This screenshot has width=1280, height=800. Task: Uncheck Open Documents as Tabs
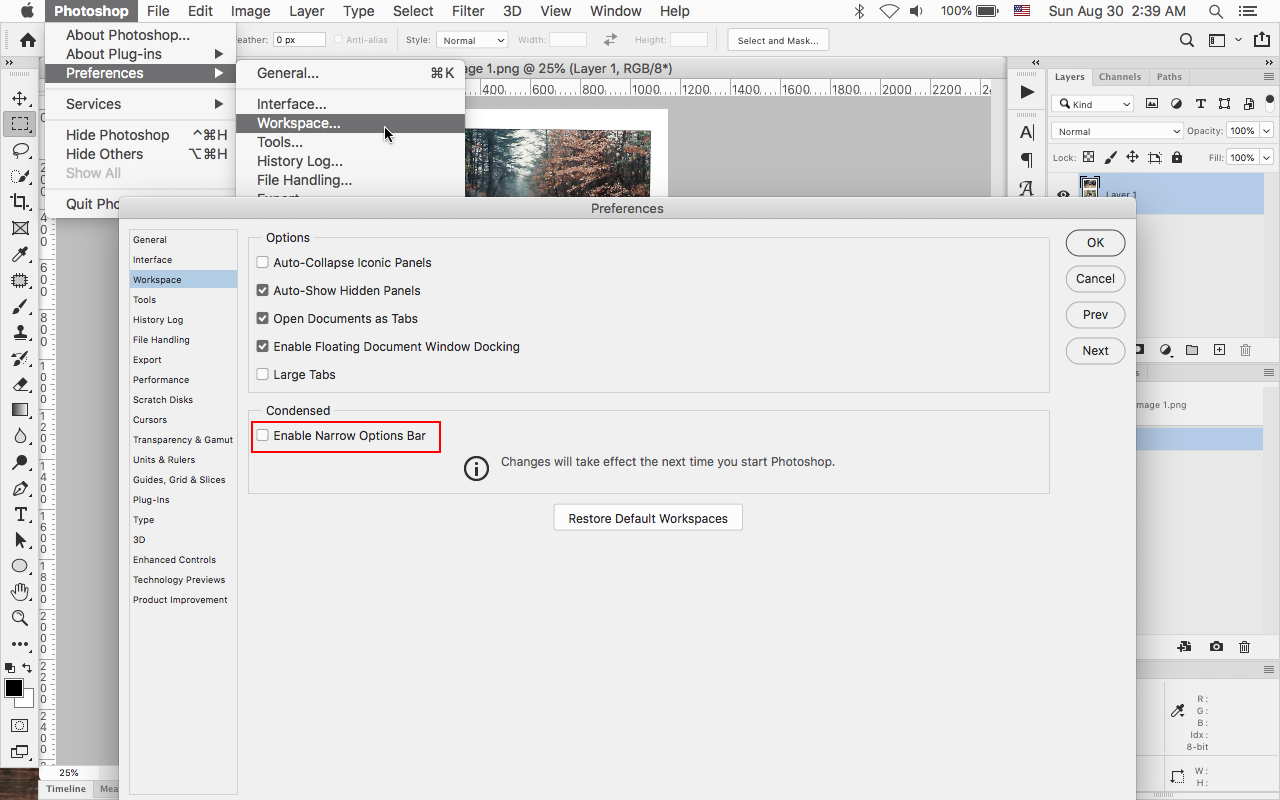[x=262, y=318]
